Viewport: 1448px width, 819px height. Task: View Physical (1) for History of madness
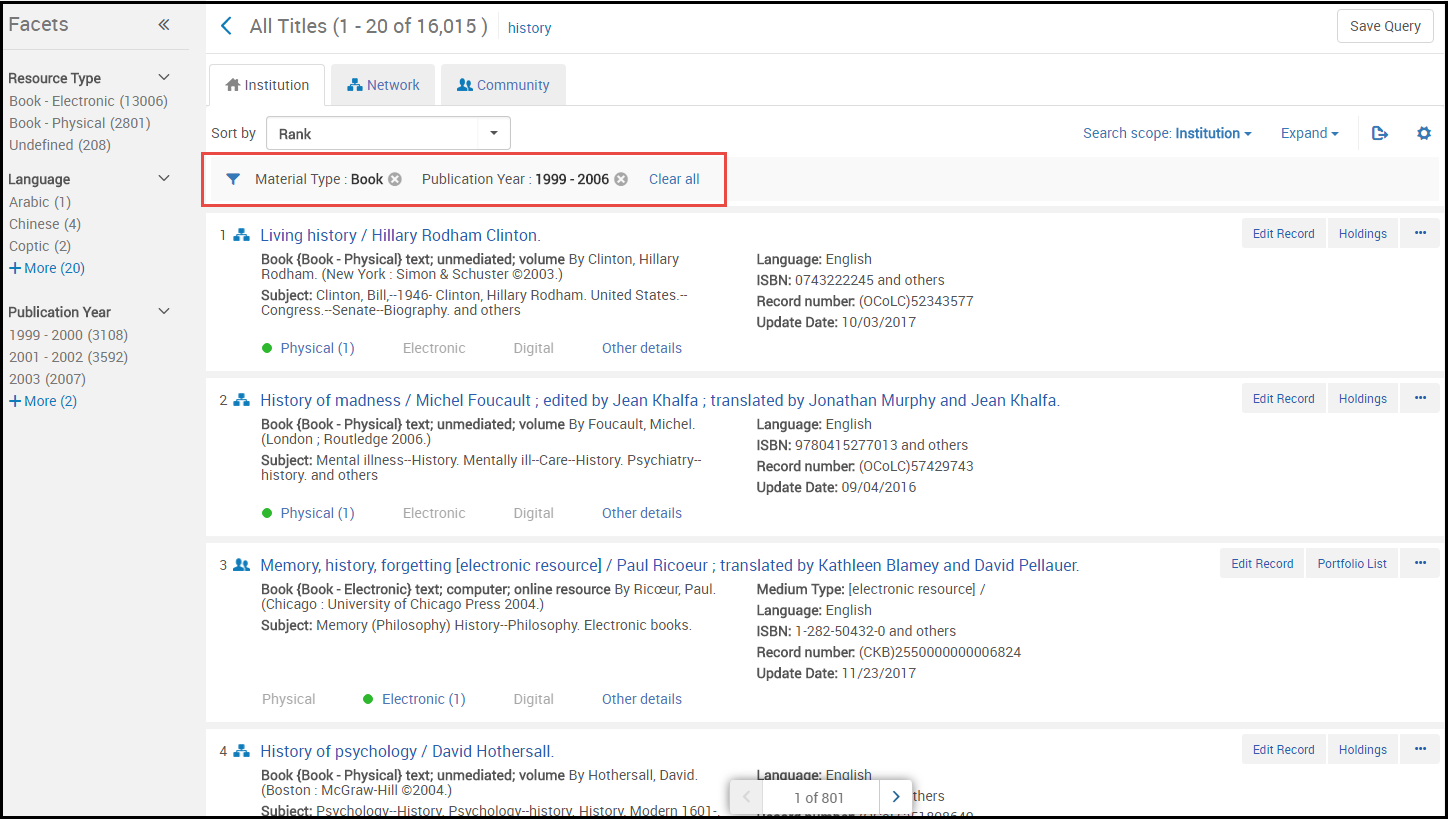317,513
